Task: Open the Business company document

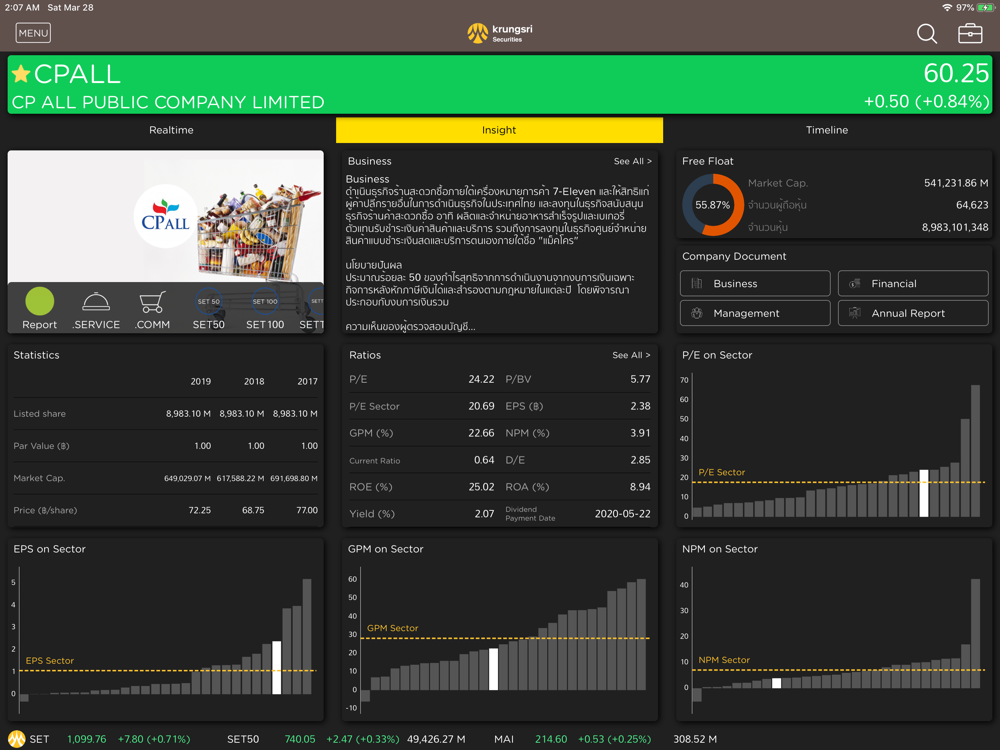Action: point(755,283)
